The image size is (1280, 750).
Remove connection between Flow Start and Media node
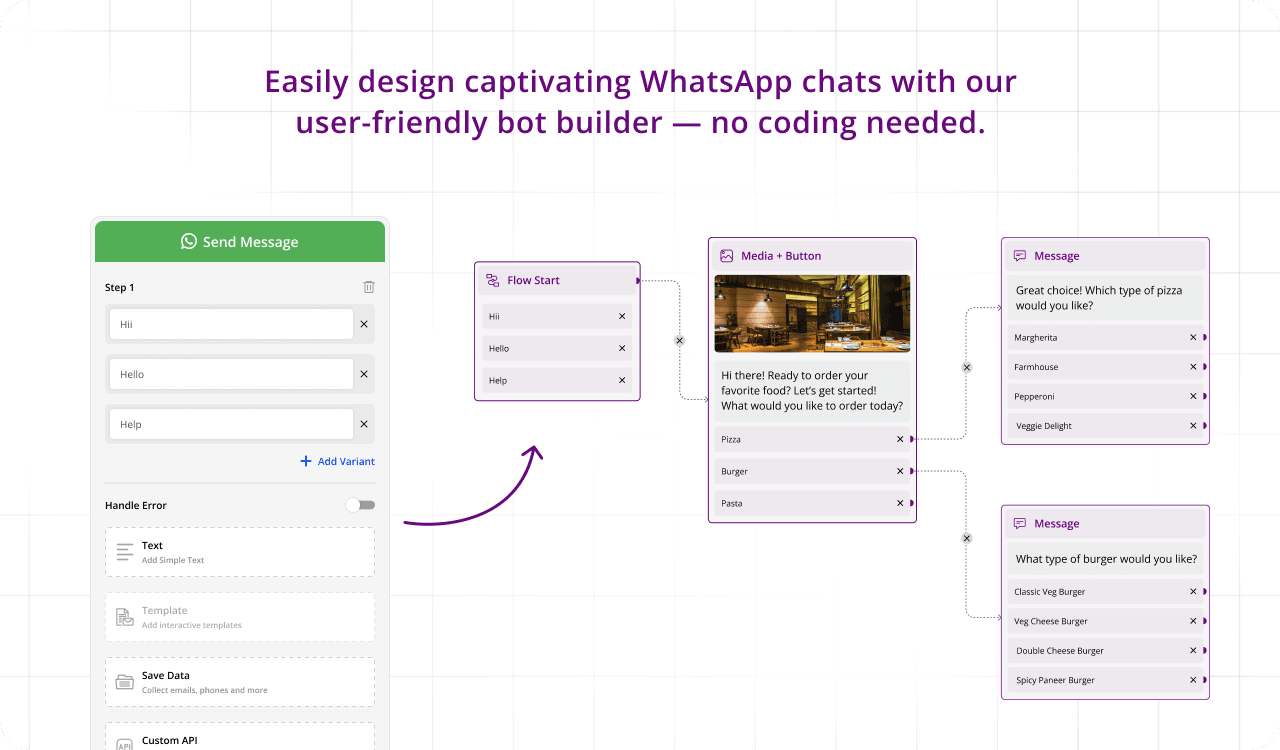pos(680,340)
